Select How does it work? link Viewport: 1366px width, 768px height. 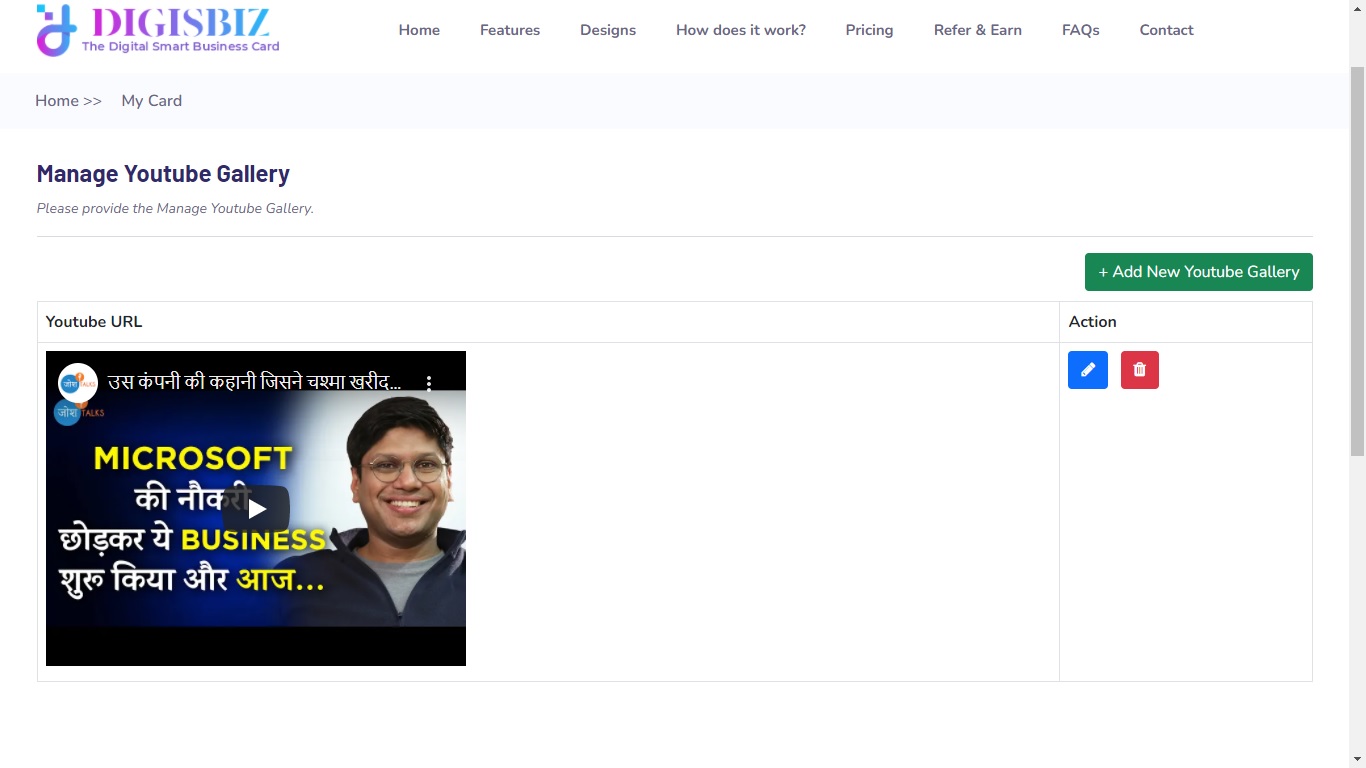(740, 30)
